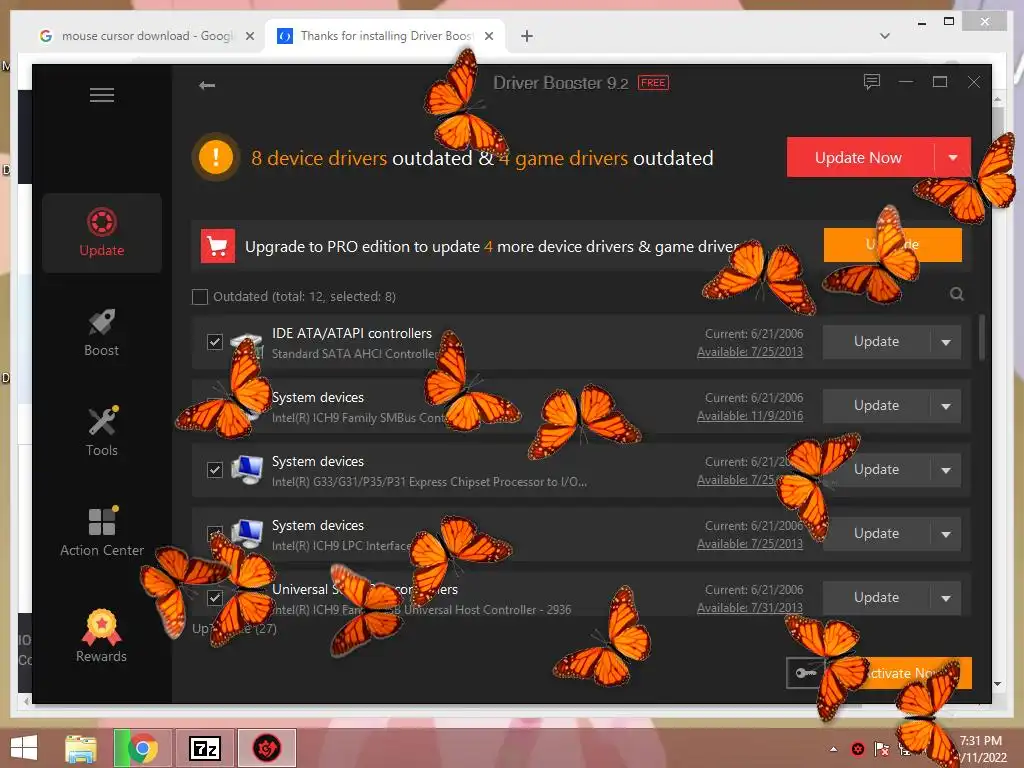Close the Thanks for installing tab
Image resolution: width=1024 pixels, height=768 pixels.
click(x=488, y=37)
